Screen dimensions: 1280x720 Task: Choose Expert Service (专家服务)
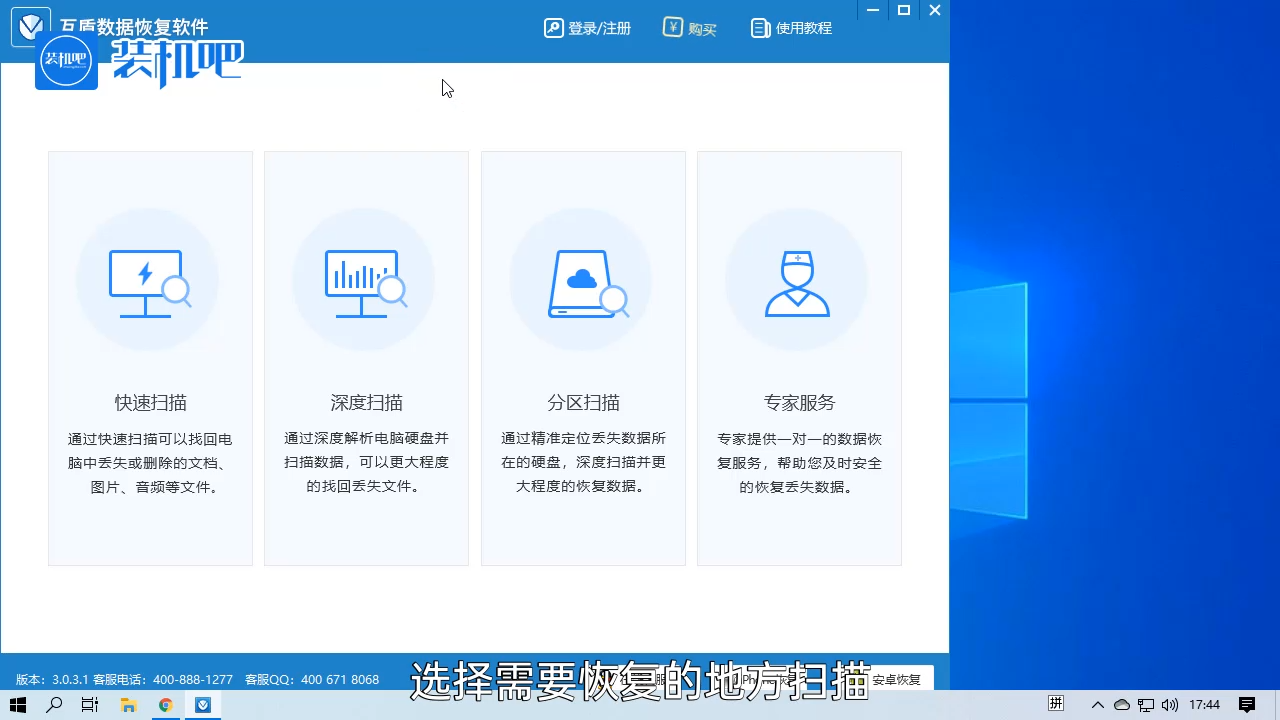[x=799, y=358]
